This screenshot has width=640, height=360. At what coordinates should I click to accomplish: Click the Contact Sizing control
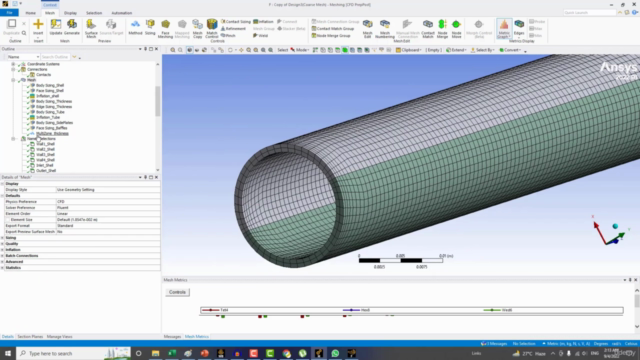coord(236,22)
